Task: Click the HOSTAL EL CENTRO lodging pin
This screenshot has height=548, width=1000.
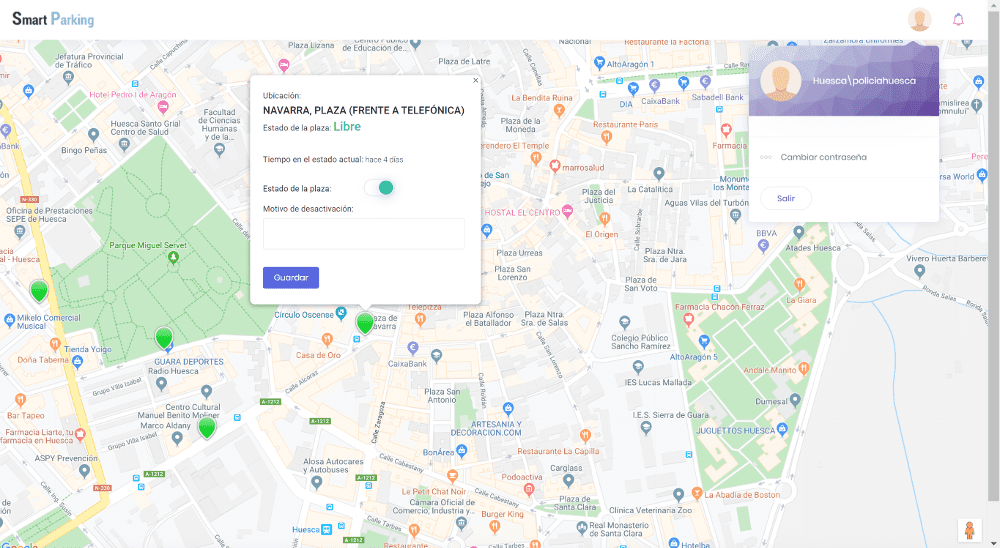Action: 567,213
